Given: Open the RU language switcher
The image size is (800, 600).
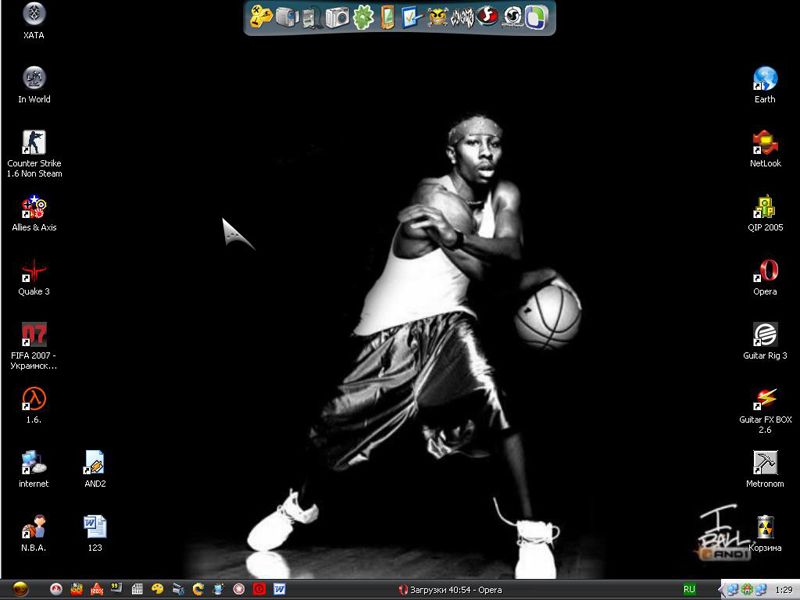Looking at the screenshot, I should 689,590.
